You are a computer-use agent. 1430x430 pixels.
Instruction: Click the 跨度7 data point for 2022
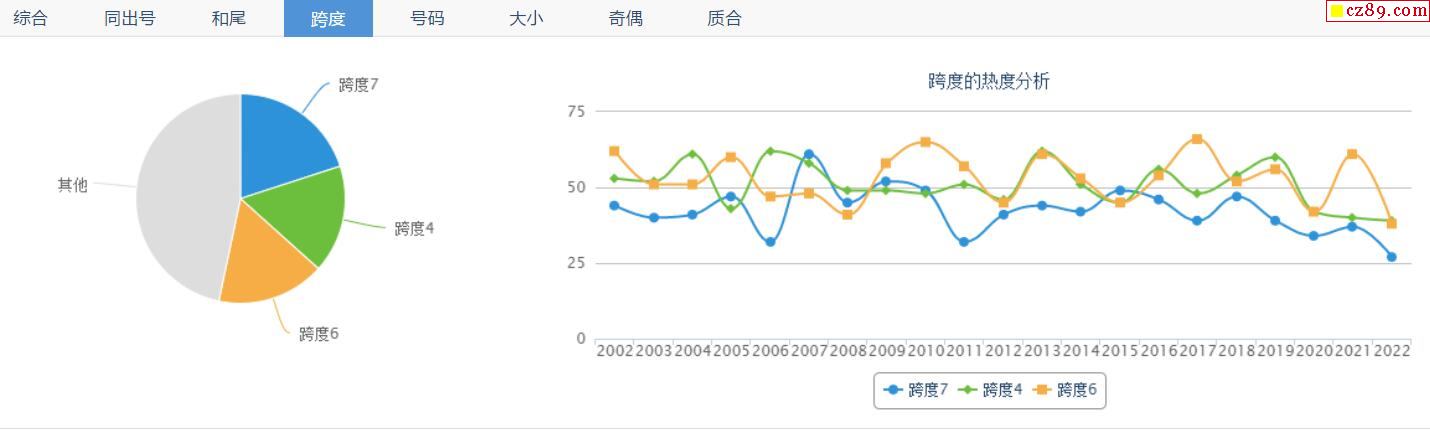(1391, 257)
